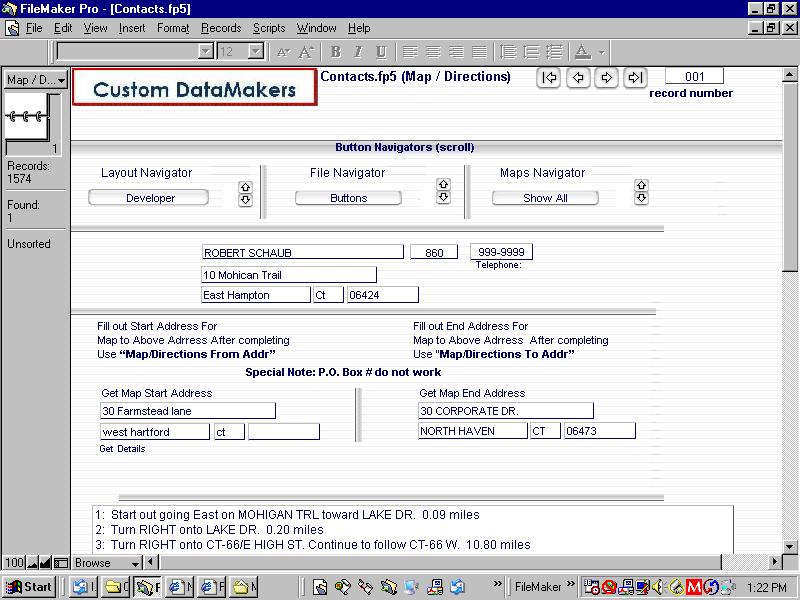The height and width of the screenshot is (600, 800).
Task: Align text left
Action: 410,52
